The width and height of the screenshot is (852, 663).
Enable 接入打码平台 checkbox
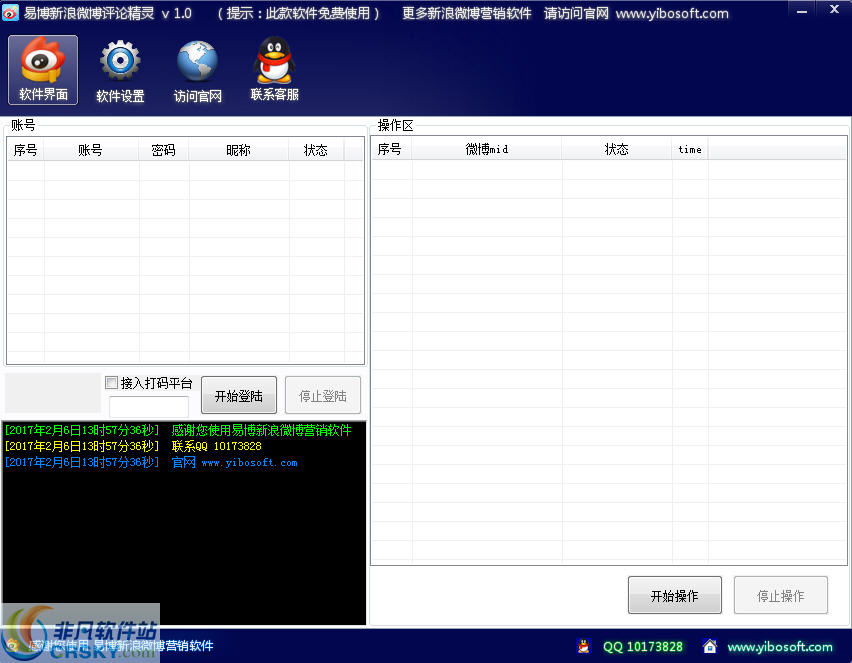[x=111, y=383]
